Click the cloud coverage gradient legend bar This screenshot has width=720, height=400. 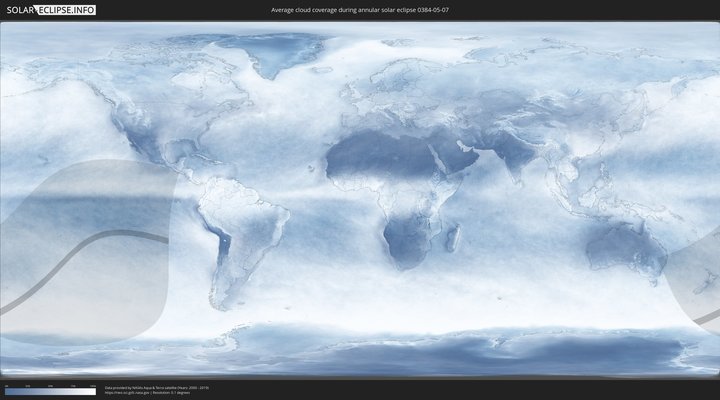(x=50, y=392)
